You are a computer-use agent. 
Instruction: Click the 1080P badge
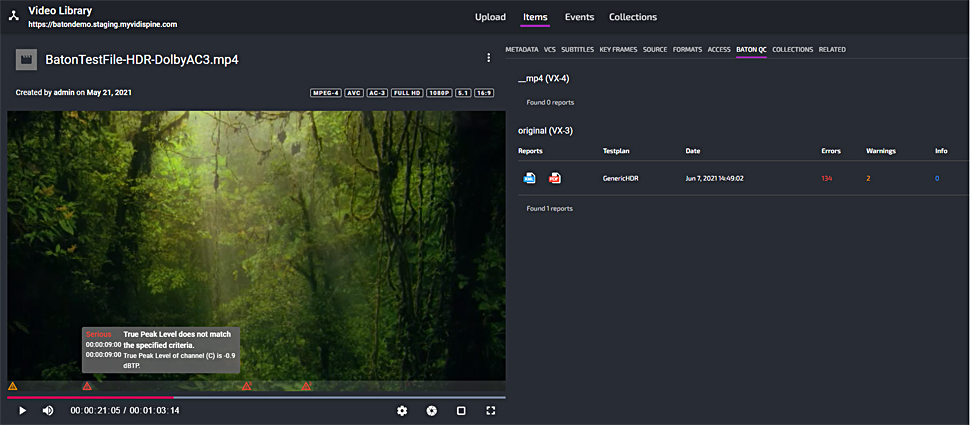(x=439, y=93)
